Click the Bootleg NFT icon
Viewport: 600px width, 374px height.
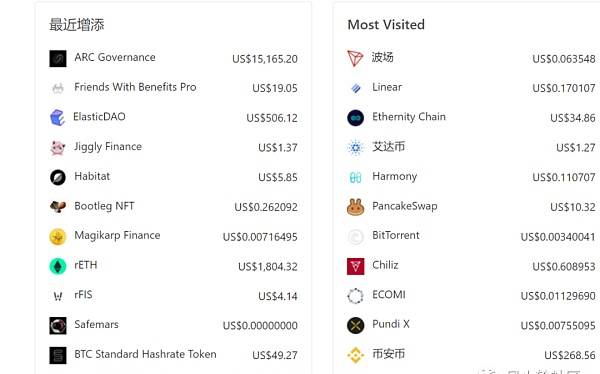click(58, 207)
